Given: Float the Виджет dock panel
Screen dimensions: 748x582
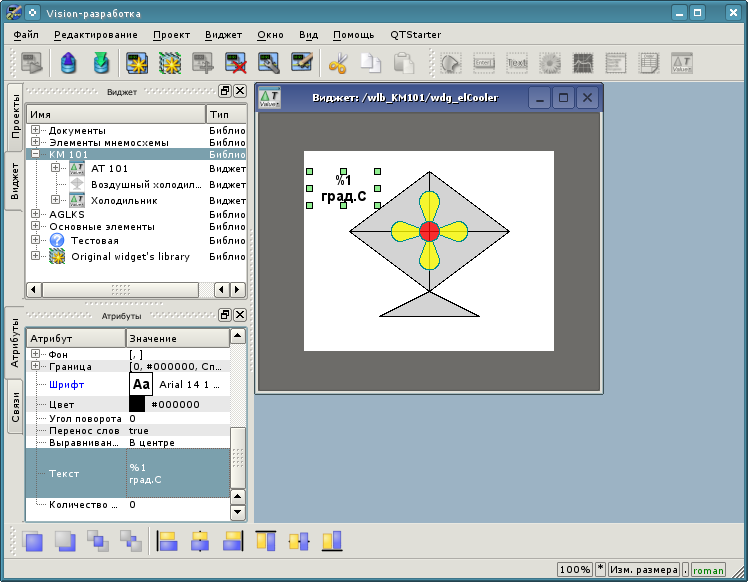Looking at the screenshot, I should coord(225,91).
